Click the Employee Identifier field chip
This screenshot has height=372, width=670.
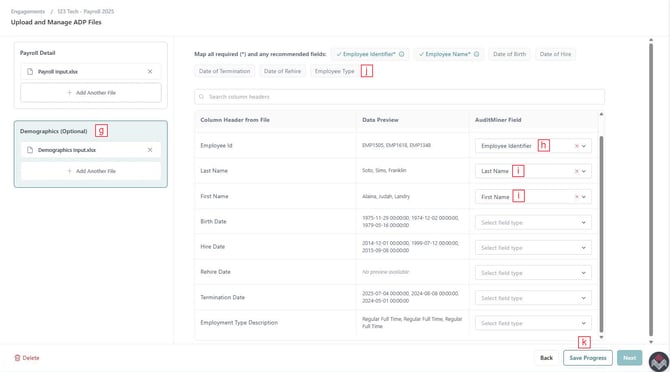click(370, 54)
